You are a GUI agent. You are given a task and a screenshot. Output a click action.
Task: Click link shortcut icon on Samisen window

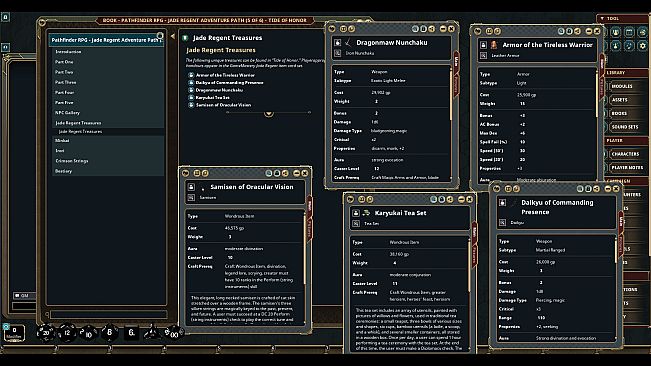pyautogui.click(x=186, y=173)
